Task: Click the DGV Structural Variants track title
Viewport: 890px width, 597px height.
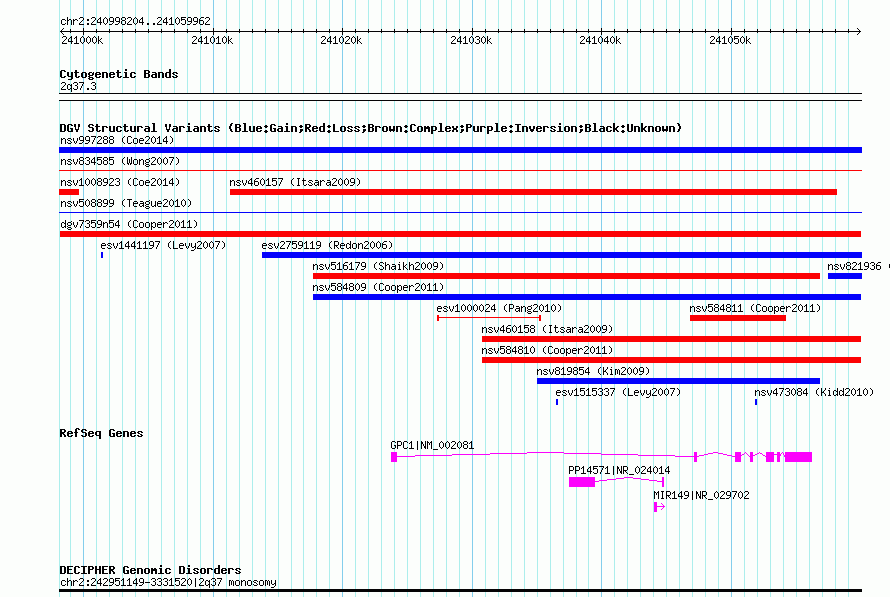Action: 370,128
